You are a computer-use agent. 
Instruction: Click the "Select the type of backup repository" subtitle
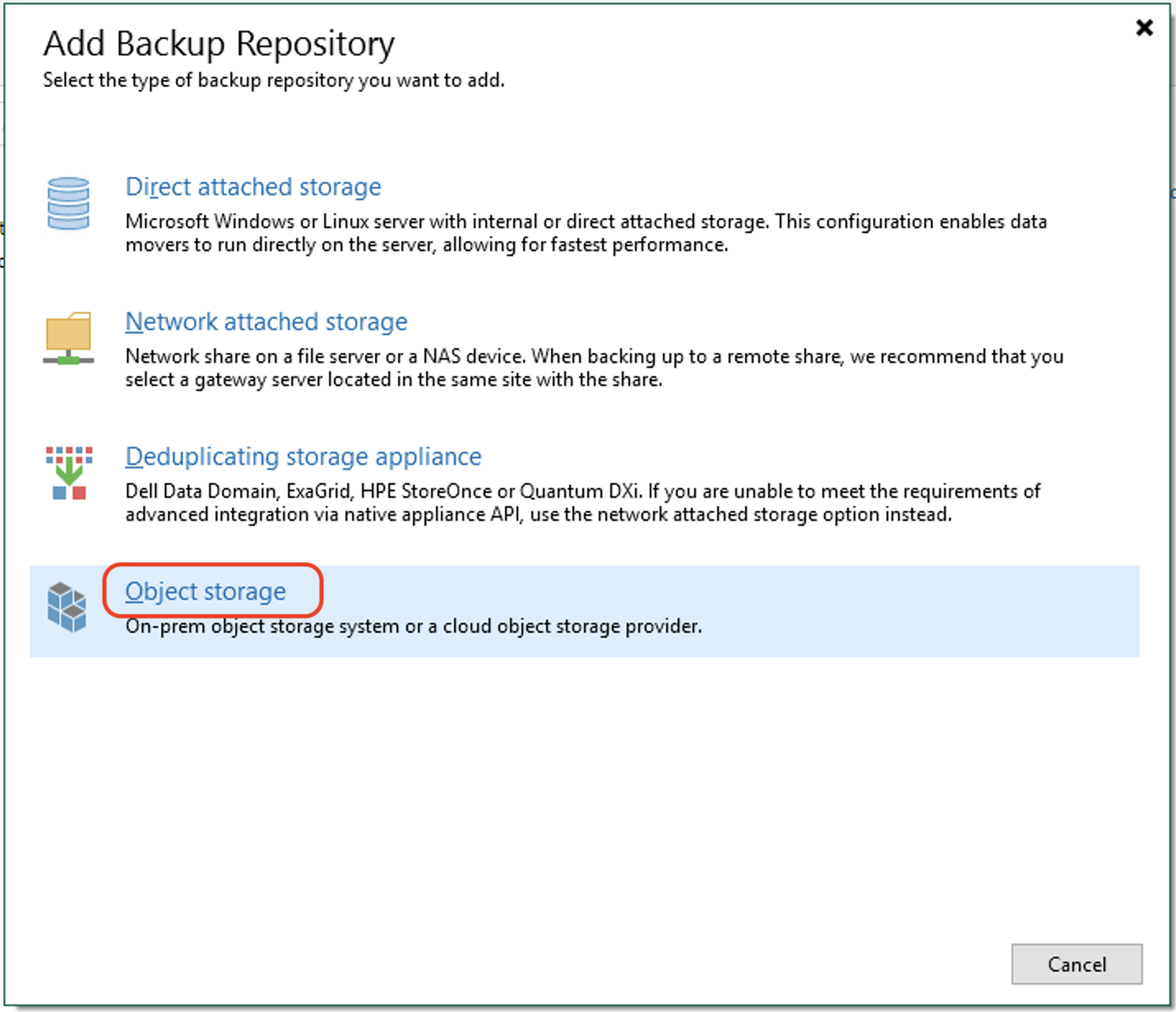(199, 80)
